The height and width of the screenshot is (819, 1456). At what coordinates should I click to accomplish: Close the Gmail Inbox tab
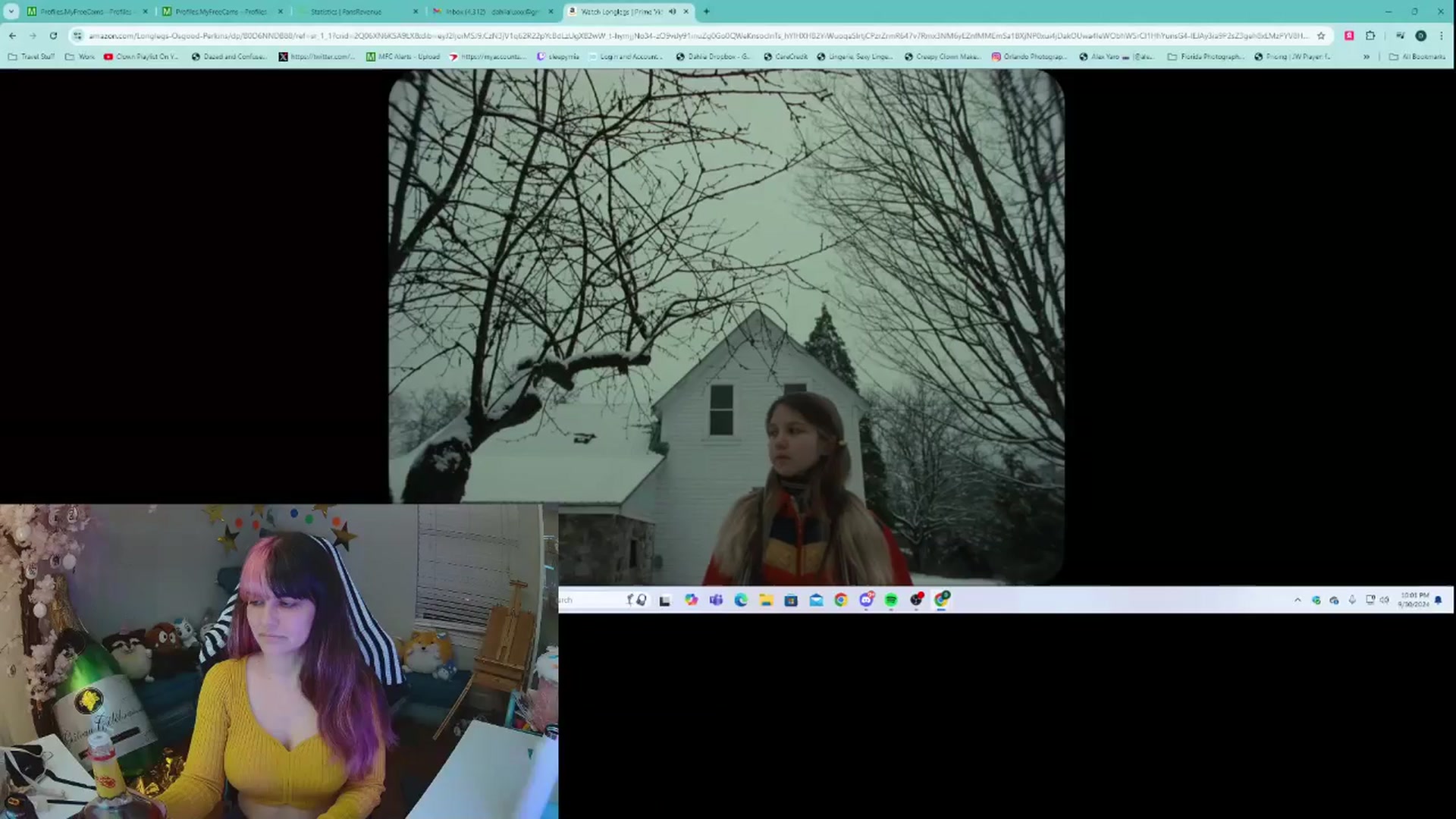point(551,11)
